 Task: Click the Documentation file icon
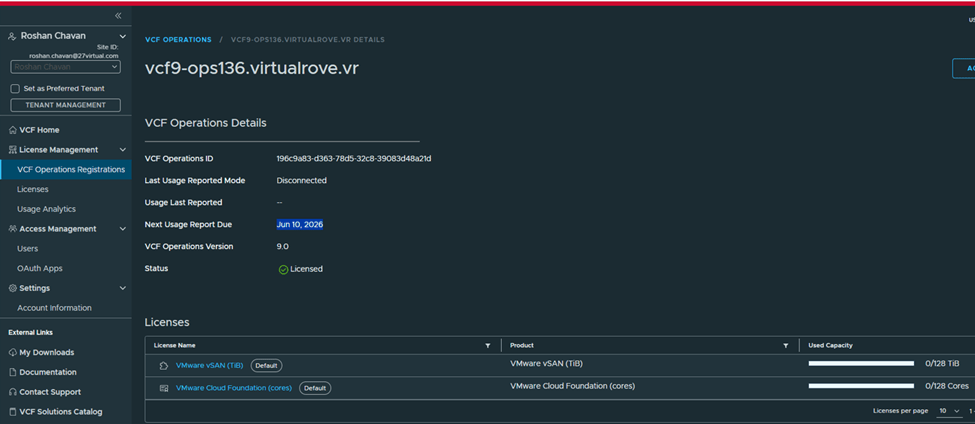pos(12,372)
